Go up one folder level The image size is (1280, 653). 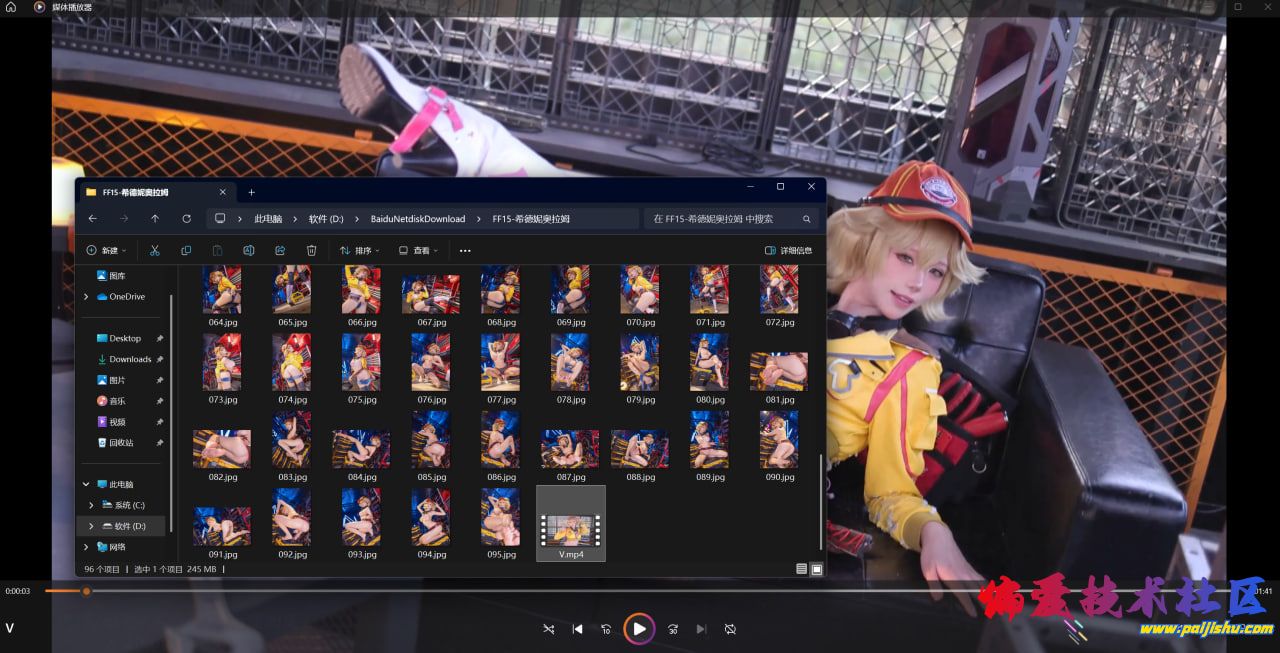coord(155,218)
